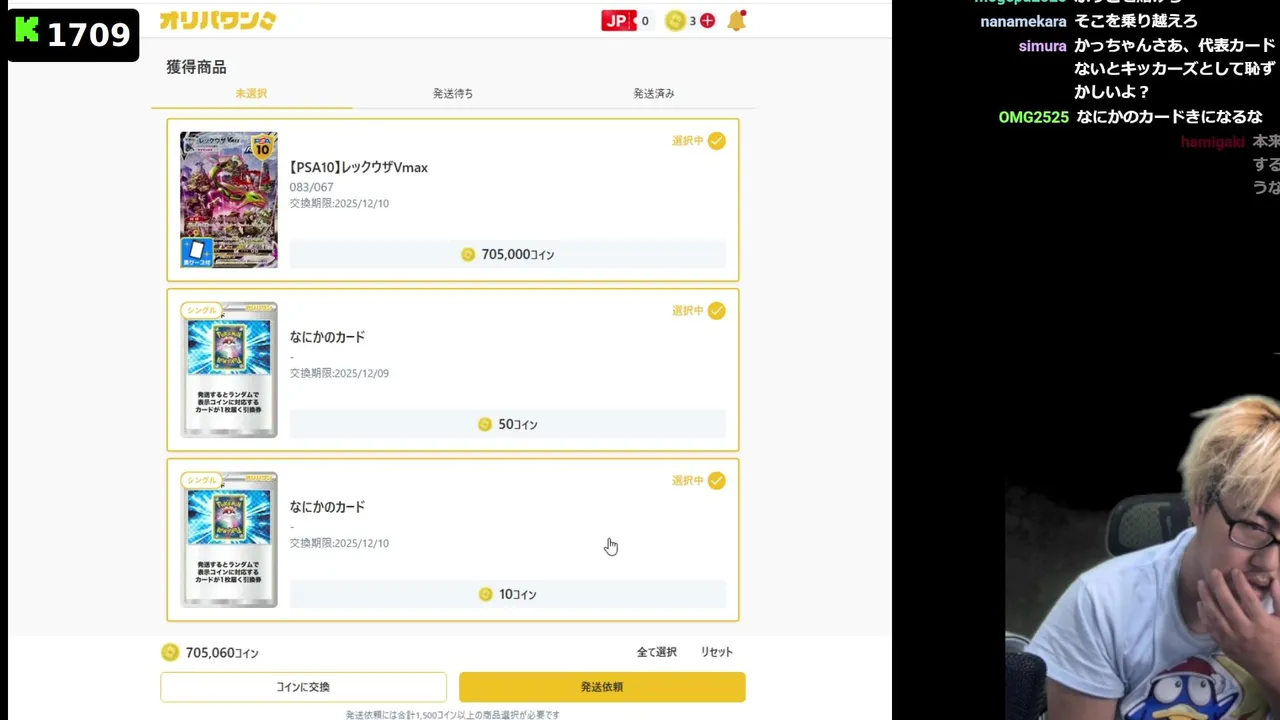Click the 発送依頼には合計1,500コイン notice text

coord(453,714)
